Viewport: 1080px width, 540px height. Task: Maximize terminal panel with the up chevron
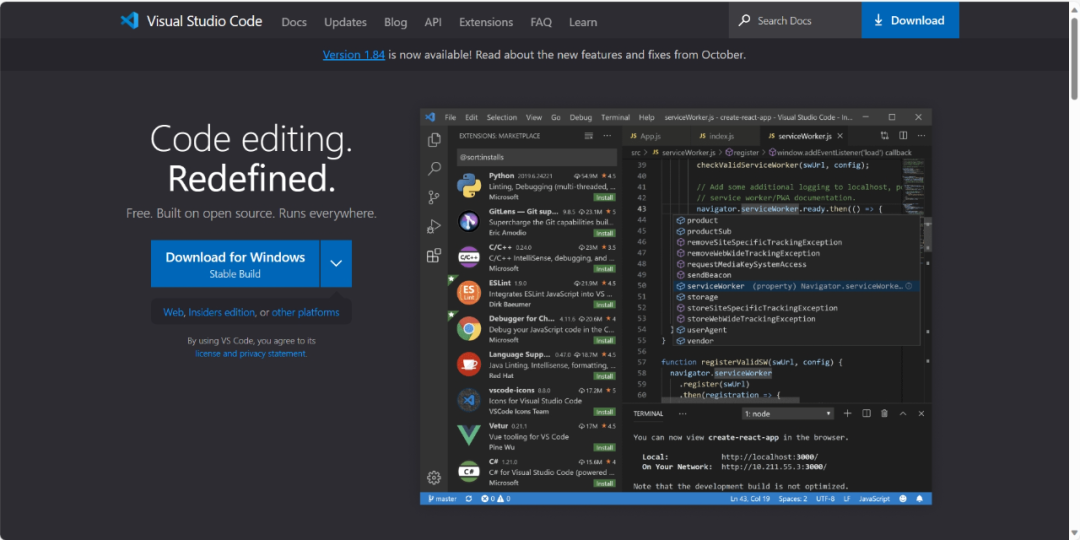[x=903, y=413]
